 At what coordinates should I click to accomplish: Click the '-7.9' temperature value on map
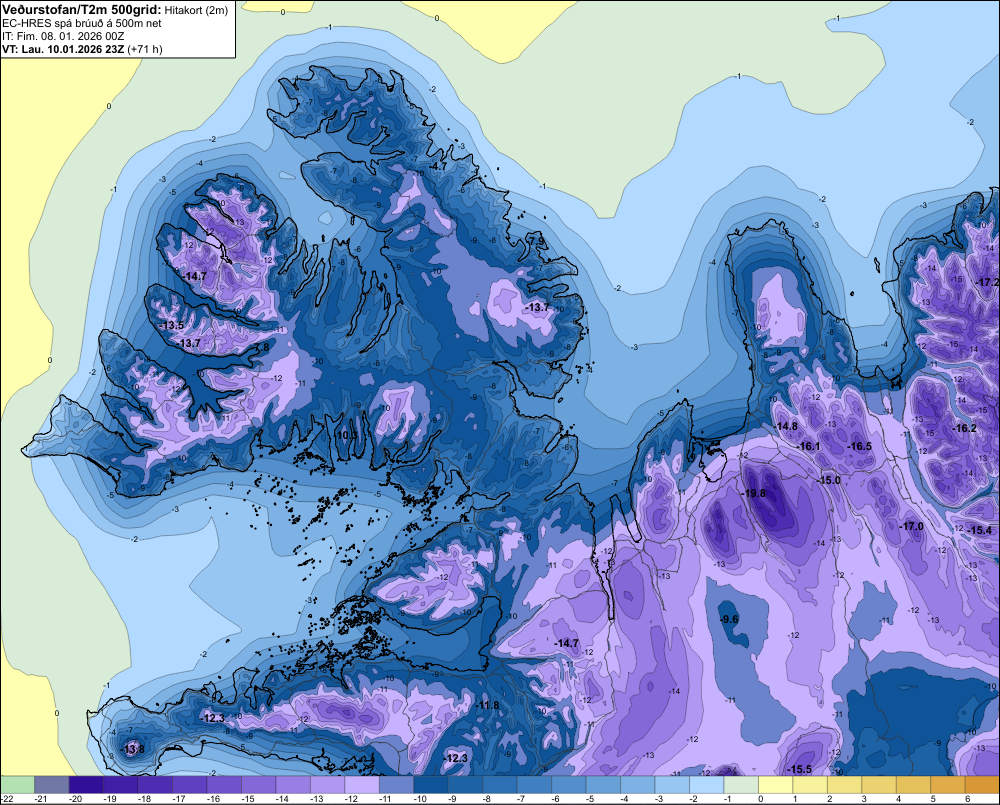coord(537,241)
